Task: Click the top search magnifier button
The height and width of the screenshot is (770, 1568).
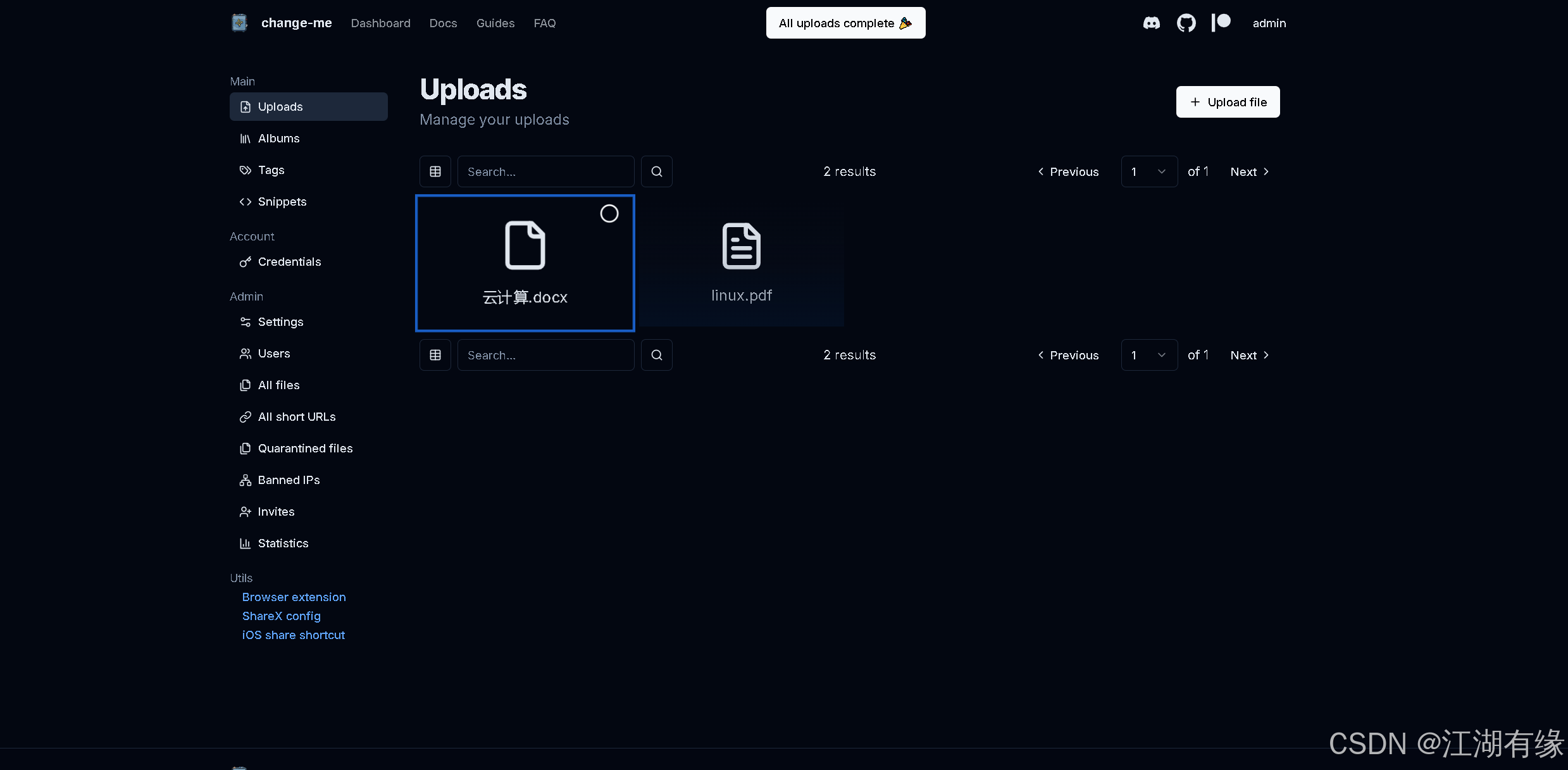Action: 656,171
